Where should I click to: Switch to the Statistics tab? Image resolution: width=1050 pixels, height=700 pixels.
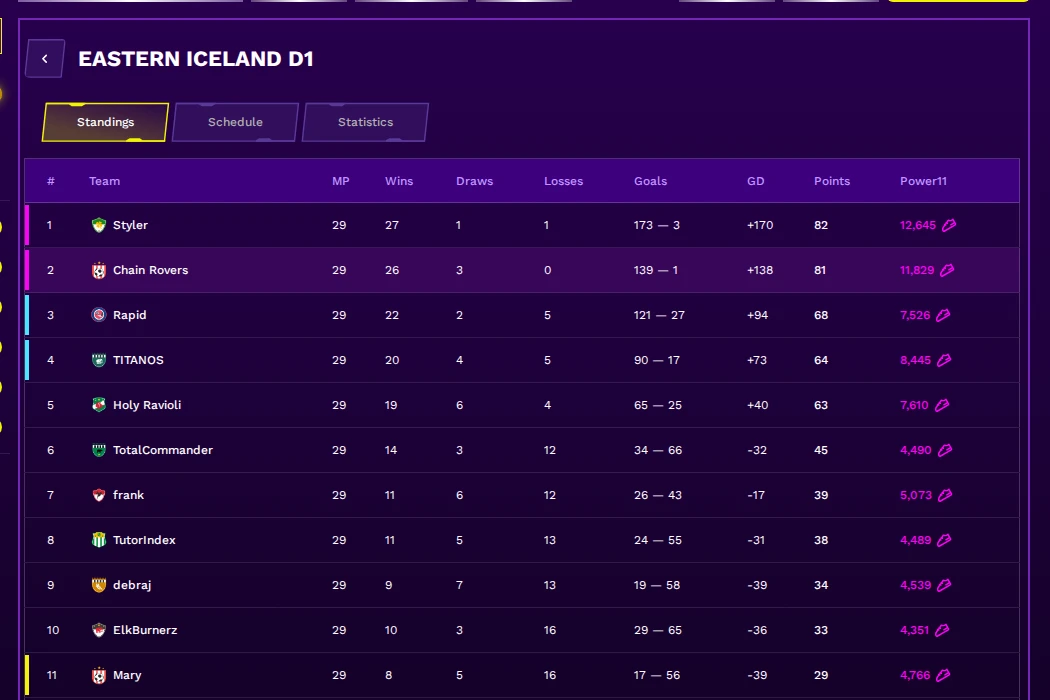click(x=365, y=122)
